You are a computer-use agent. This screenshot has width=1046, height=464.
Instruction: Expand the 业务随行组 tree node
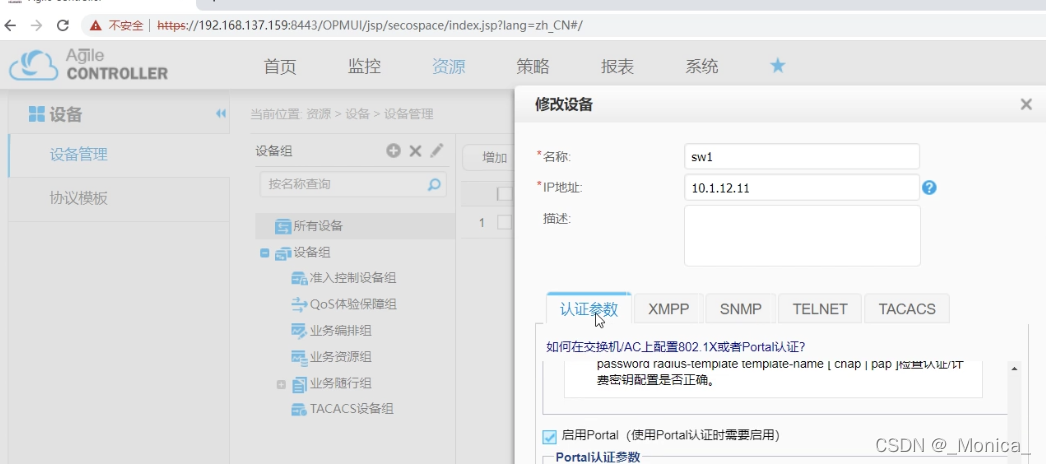(x=281, y=384)
